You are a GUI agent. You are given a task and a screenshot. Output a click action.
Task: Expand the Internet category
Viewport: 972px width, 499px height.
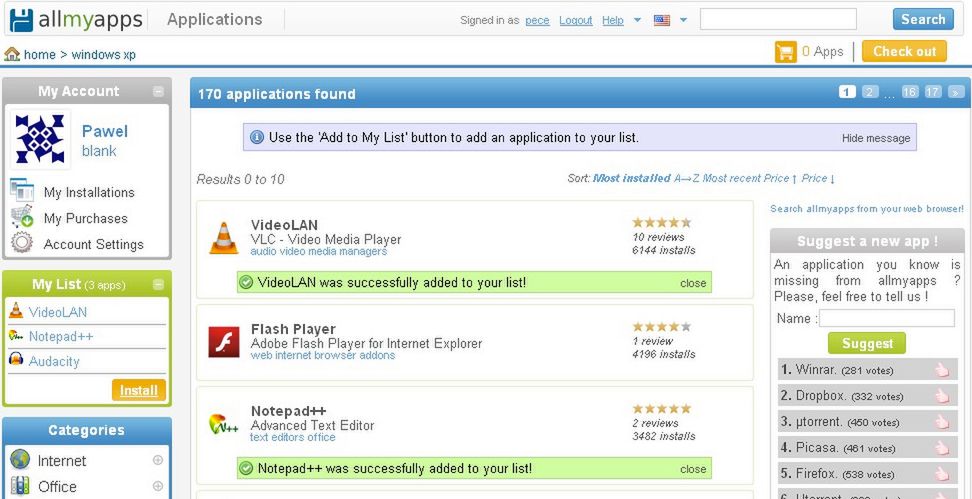158,460
